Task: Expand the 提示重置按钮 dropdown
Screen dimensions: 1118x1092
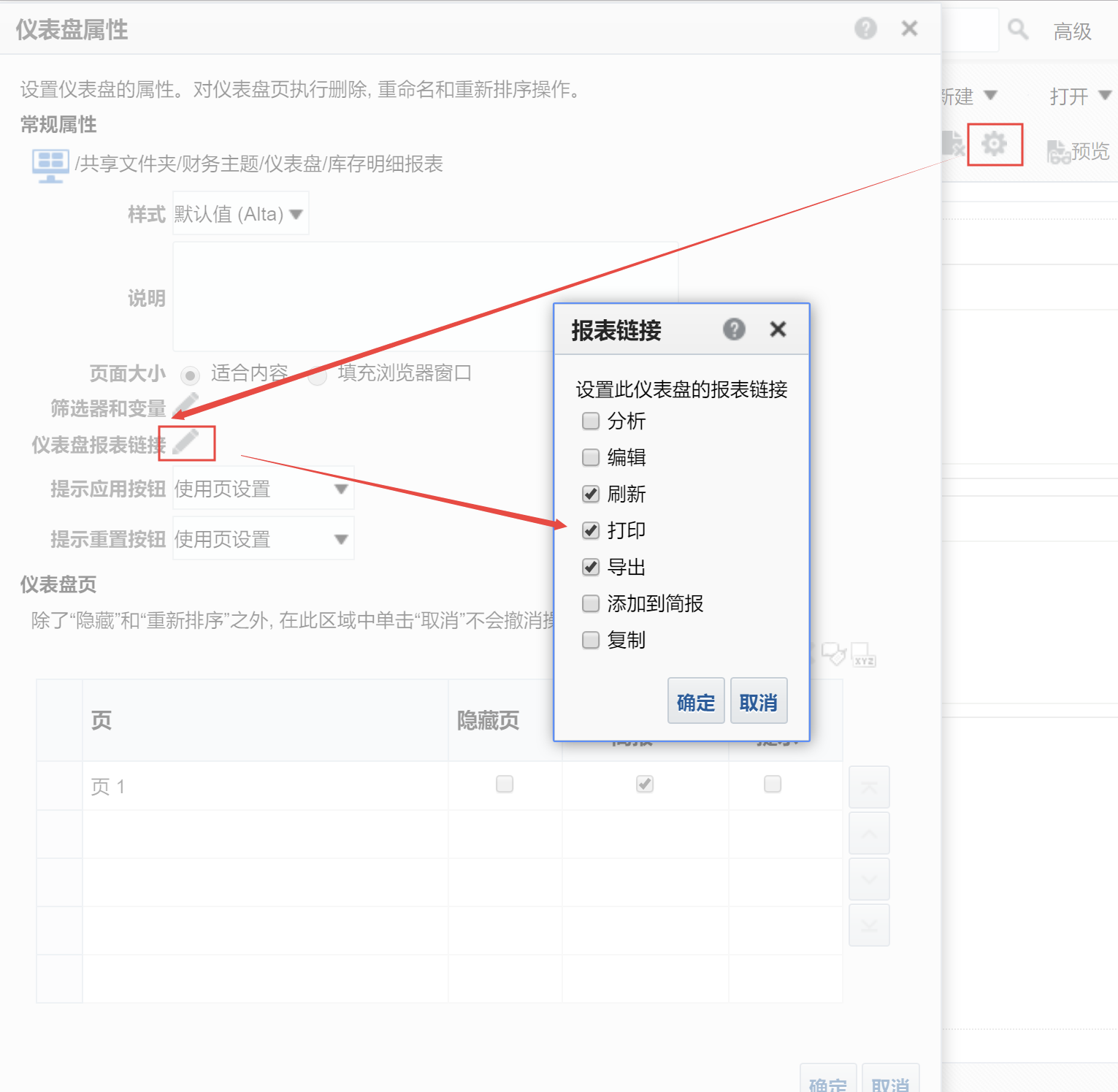Action: pyautogui.click(x=263, y=539)
